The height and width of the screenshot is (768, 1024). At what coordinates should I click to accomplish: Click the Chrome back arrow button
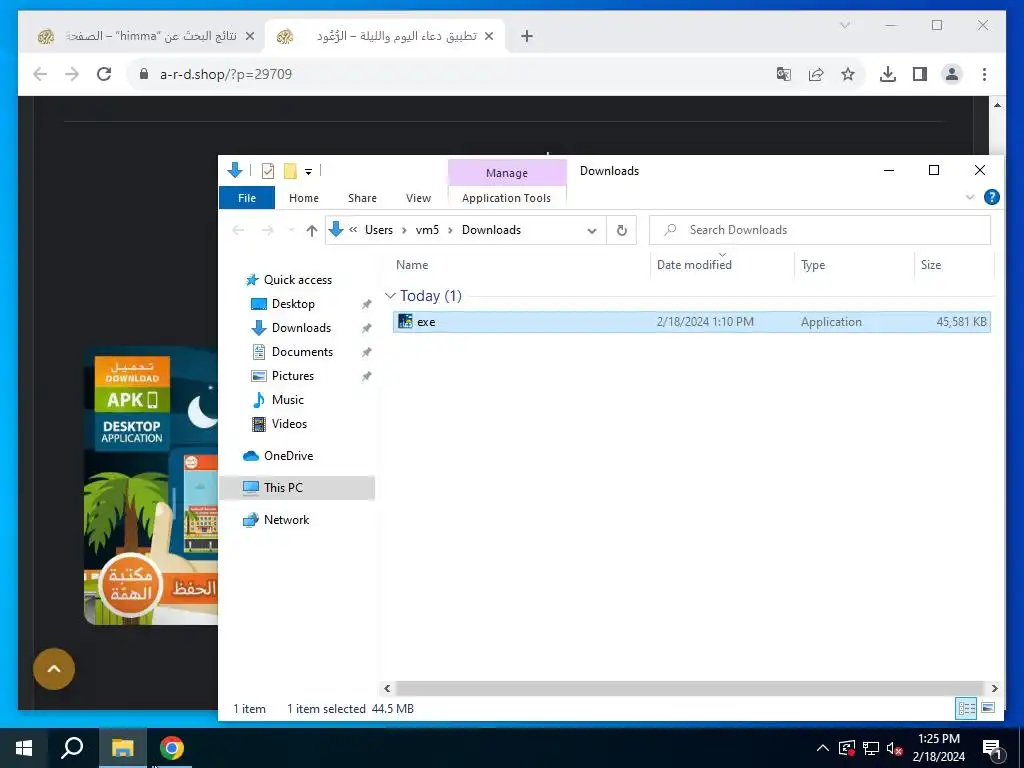(x=40, y=74)
